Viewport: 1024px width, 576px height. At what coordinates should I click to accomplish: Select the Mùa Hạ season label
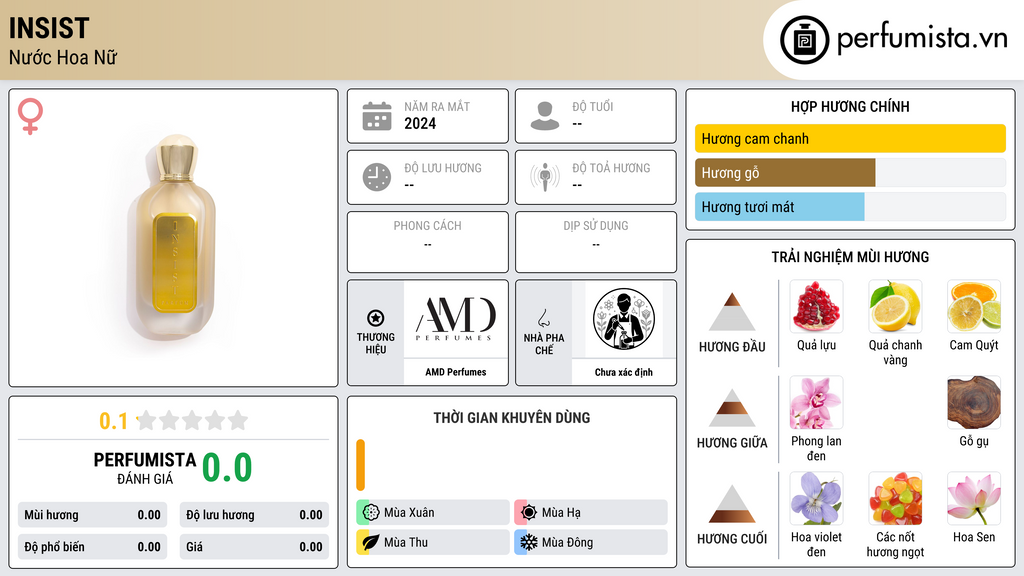click(561, 513)
